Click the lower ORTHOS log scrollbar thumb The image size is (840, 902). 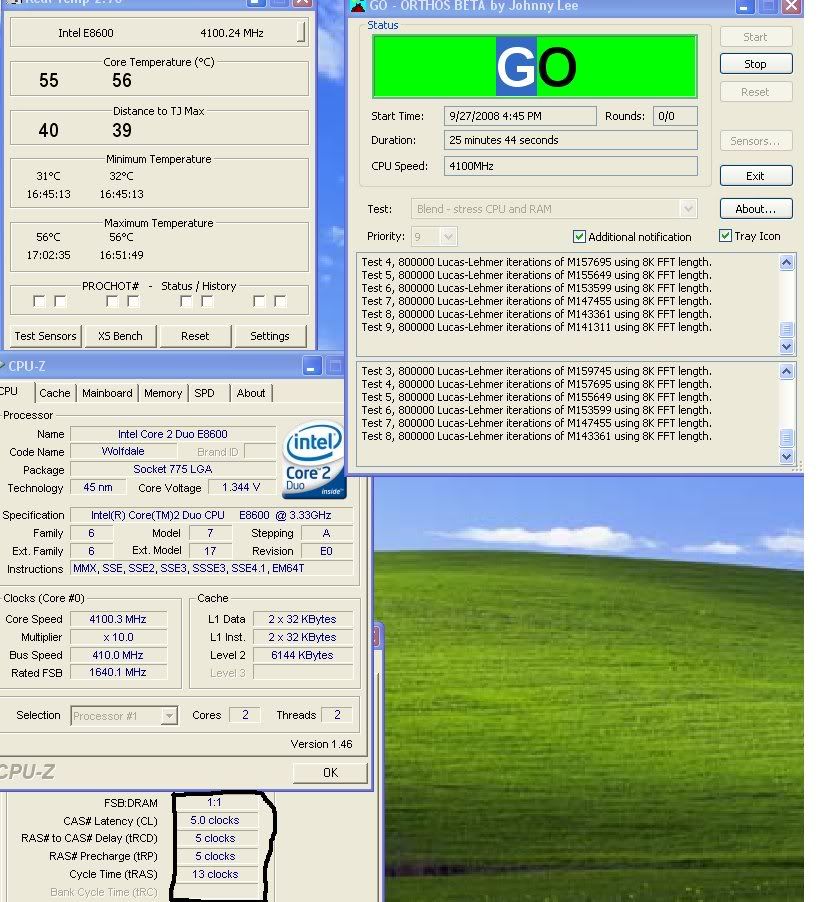click(x=786, y=438)
